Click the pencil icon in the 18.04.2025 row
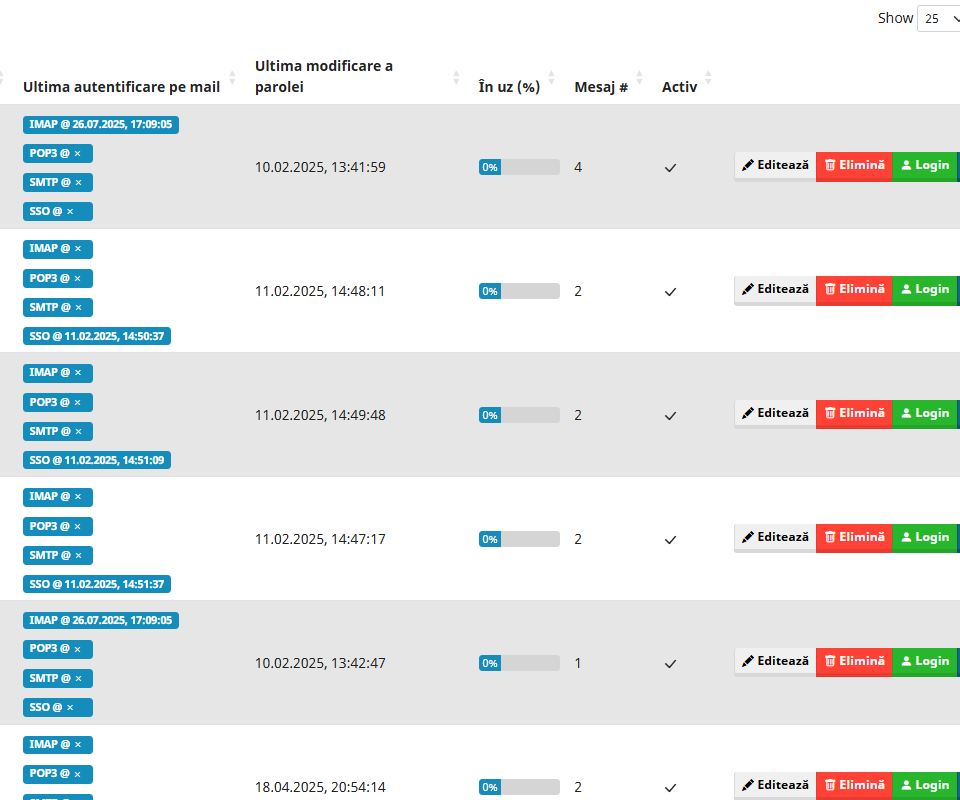Screen dimensions: 960x800 point(748,785)
